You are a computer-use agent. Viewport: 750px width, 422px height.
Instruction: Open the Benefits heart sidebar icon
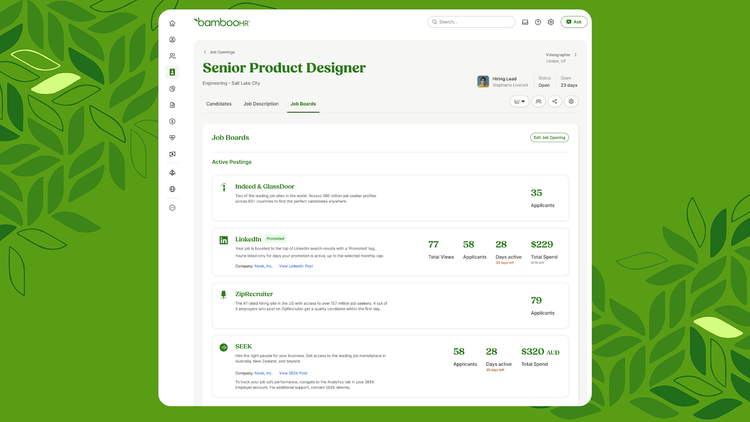coord(172,137)
